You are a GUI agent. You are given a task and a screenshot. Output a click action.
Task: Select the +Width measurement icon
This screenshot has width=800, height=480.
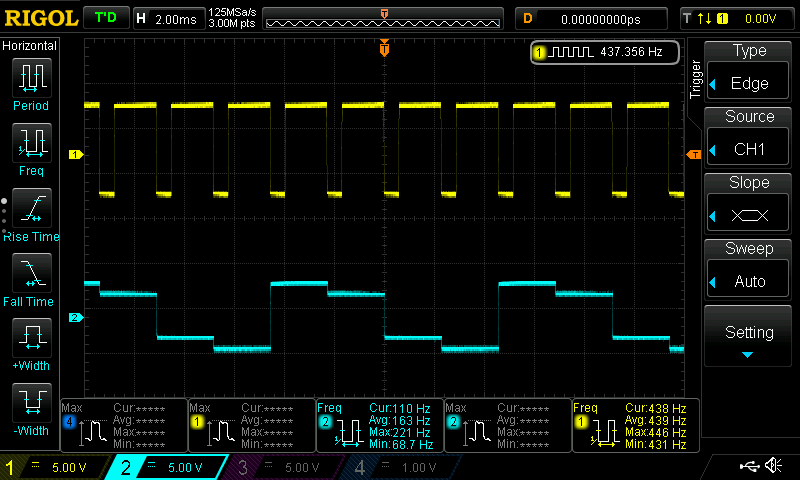[30, 343]
